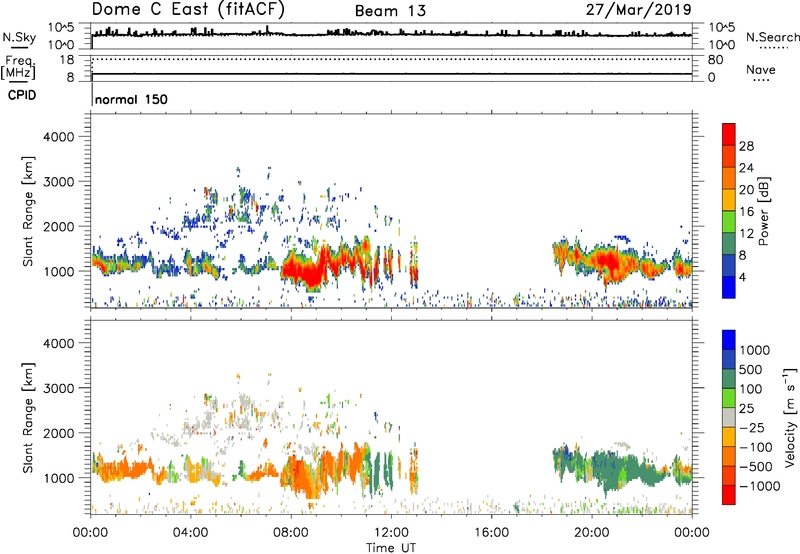The height and width of the screenshot is (554, 800).
Task: Click the gray band of the velocity color bar
Action: click(x=729, y=418)
